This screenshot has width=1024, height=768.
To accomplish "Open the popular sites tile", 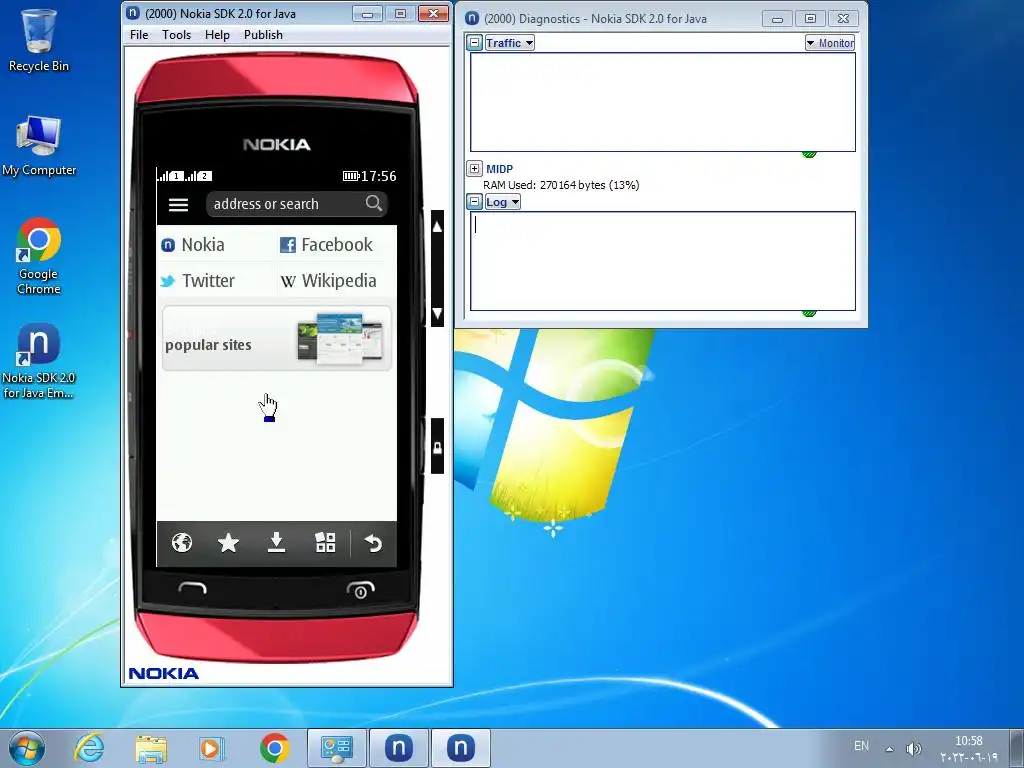I will coord(277,338).
